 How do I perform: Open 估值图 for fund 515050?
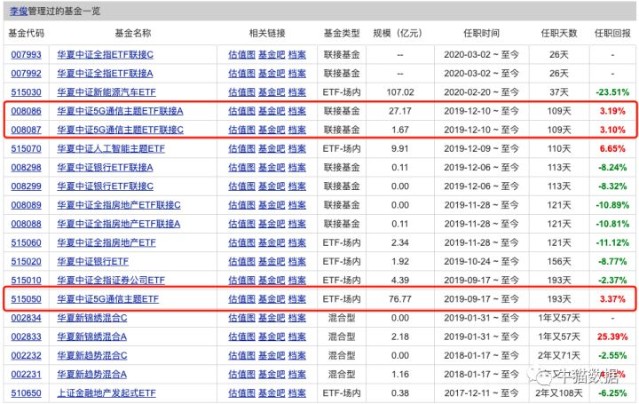242,299
